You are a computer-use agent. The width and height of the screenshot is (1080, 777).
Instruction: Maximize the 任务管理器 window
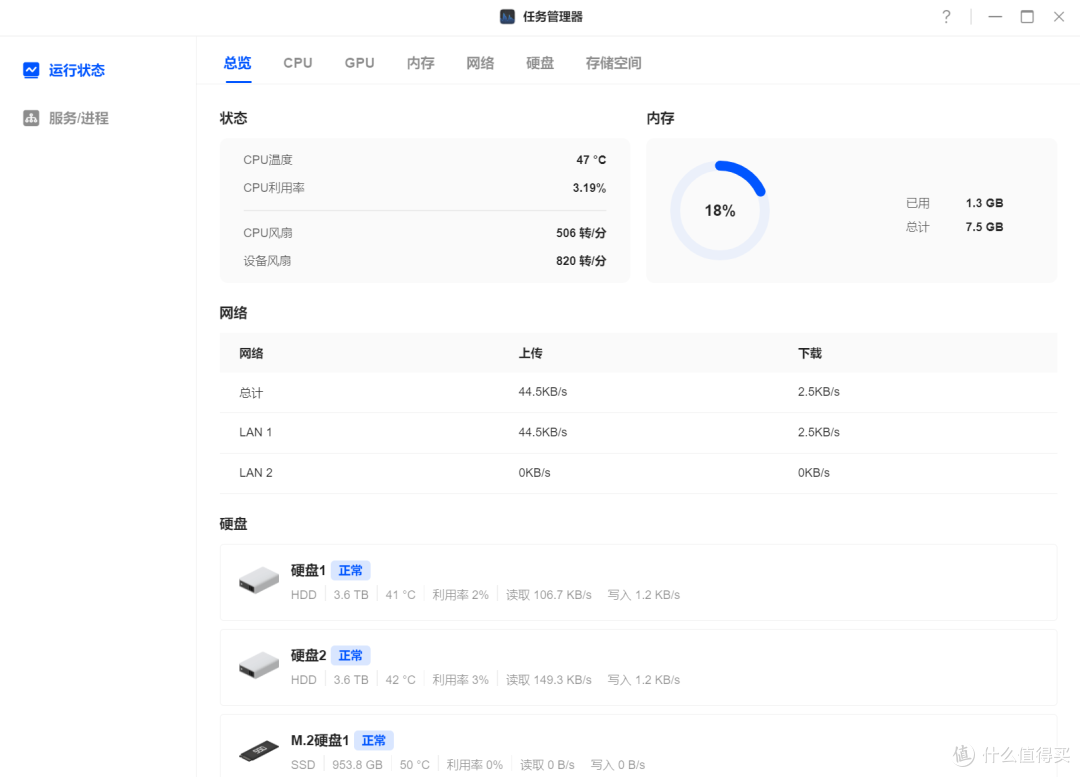coord(1027,17)
